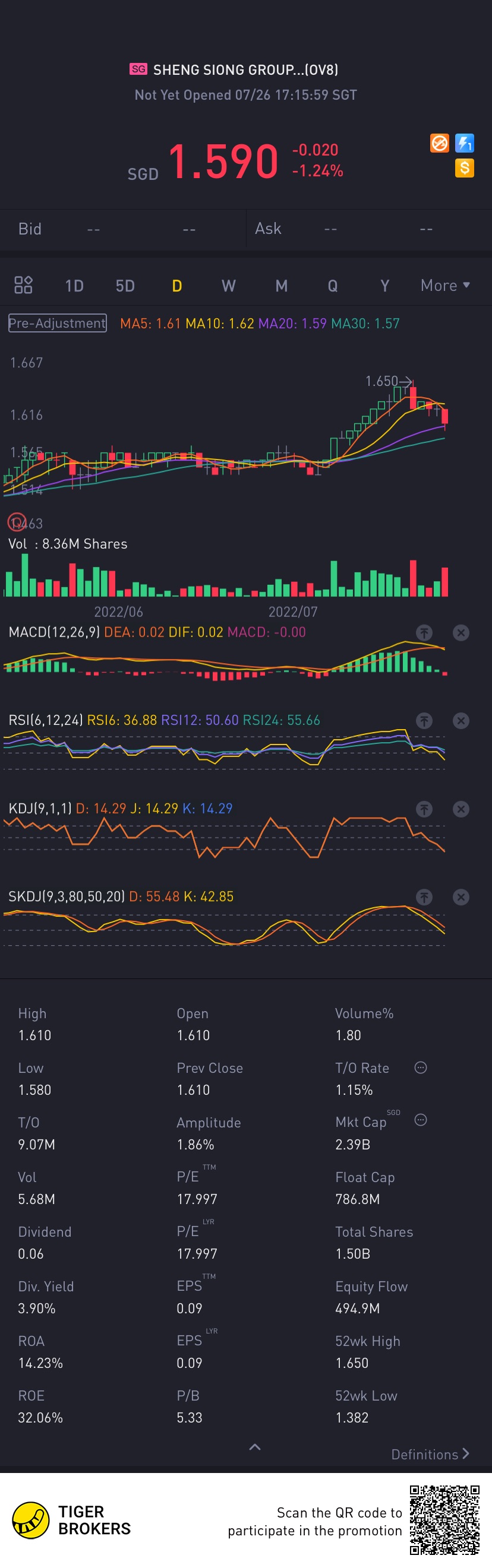Screen dimensions: 492x1568
Task: Tap the Dividend 0.06 value
Action: tap(30, 1254)
